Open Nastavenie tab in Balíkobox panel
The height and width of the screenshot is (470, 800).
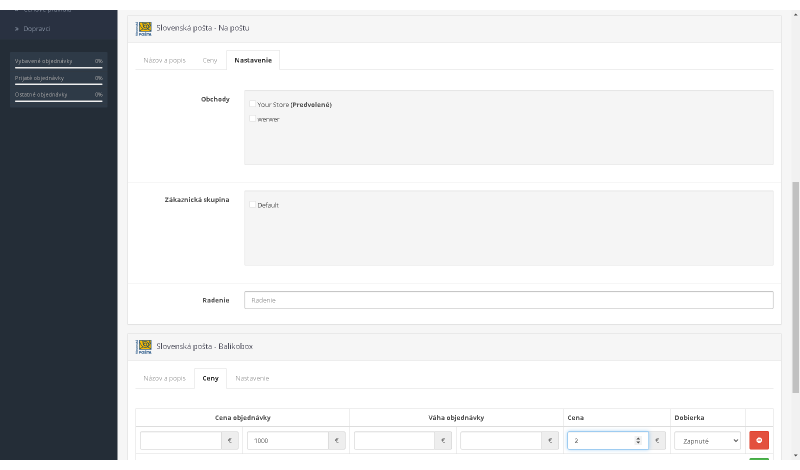click(251, 378)
